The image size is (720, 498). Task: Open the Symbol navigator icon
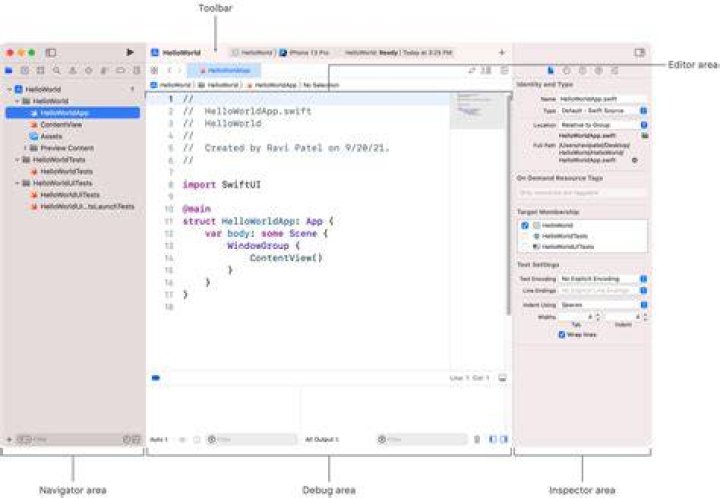coord(41,70)
